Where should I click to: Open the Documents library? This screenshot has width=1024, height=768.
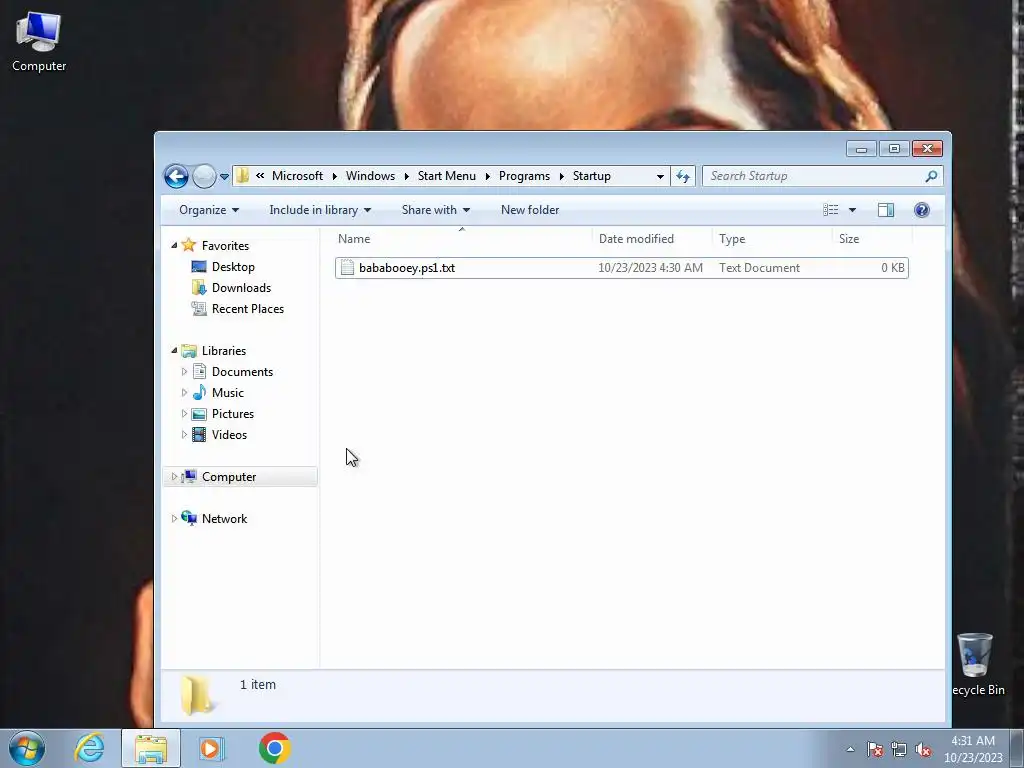242,372
